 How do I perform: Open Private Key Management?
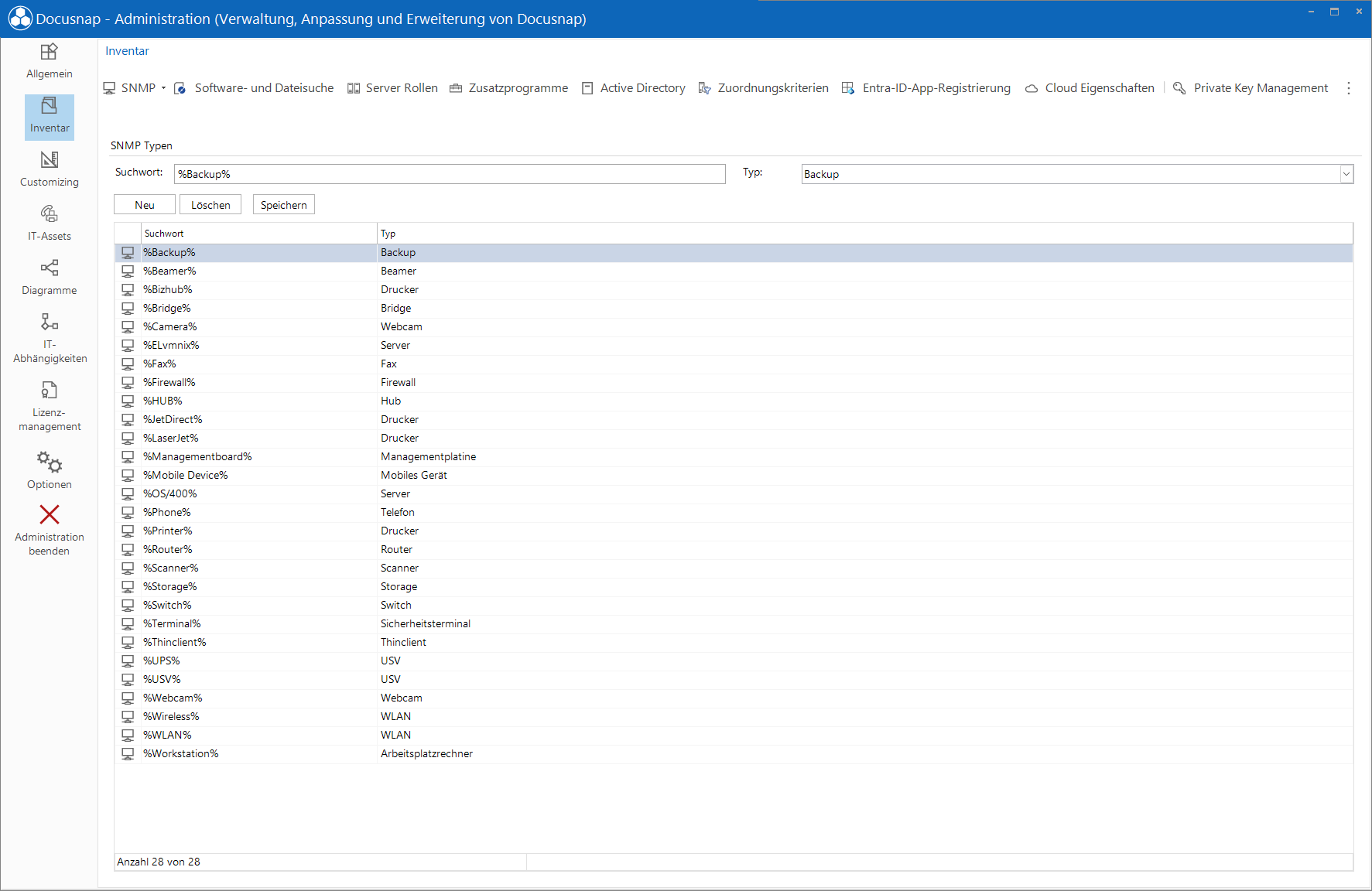pyautogui.click(x=1251, y=88)
